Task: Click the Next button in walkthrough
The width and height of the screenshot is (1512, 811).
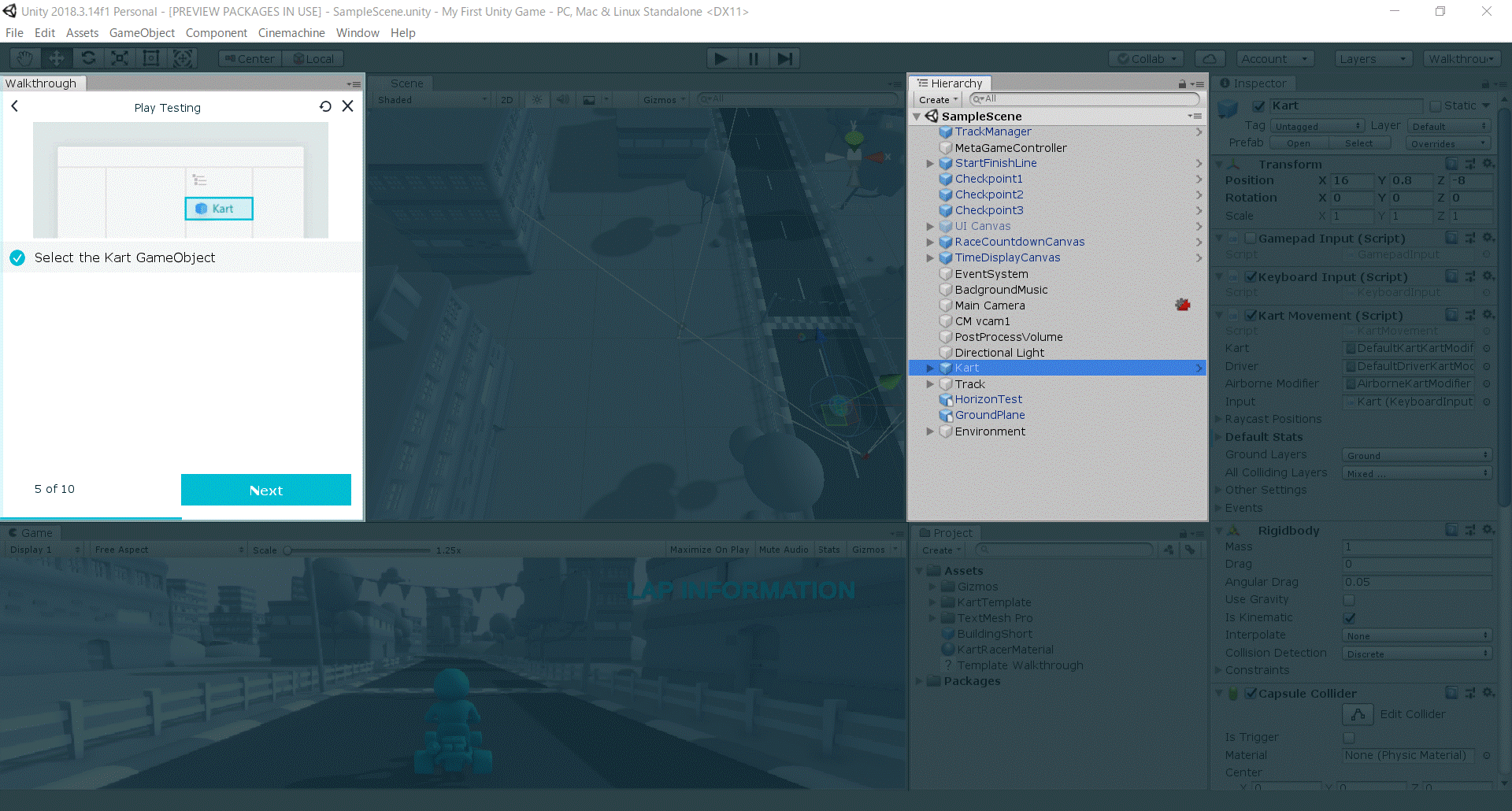Action: 265,490
